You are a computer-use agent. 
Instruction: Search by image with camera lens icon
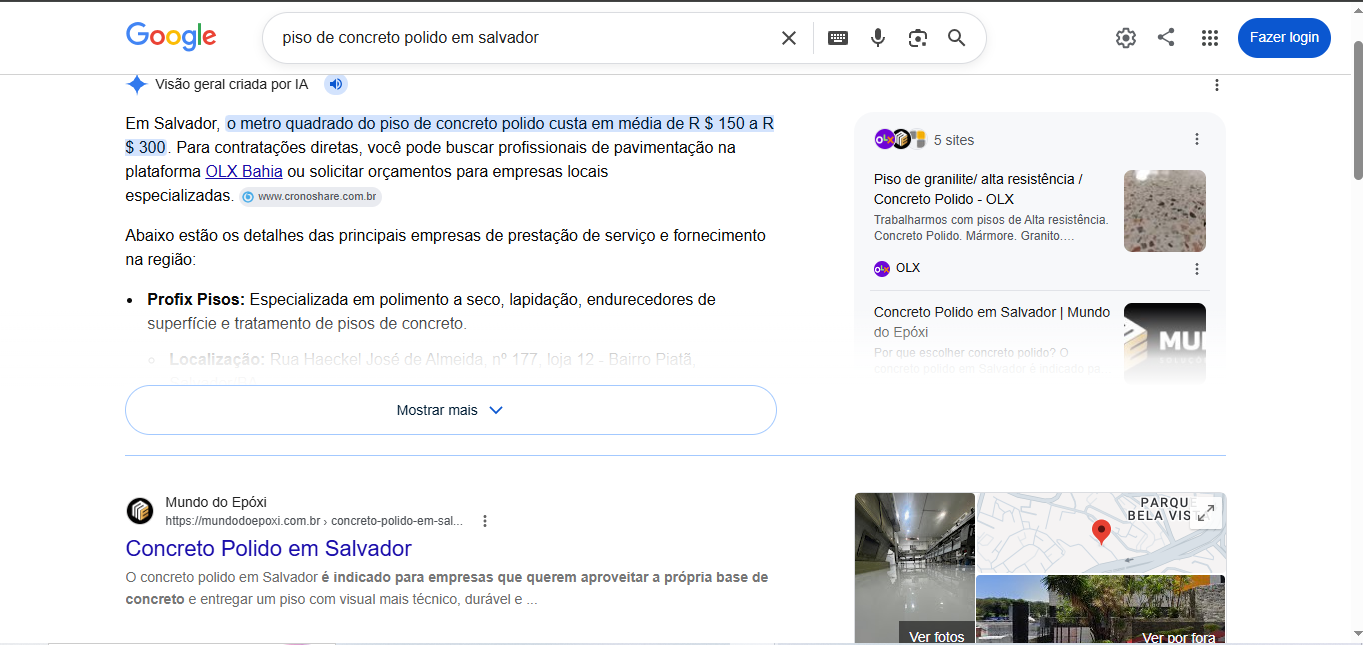tap(917, 38)
